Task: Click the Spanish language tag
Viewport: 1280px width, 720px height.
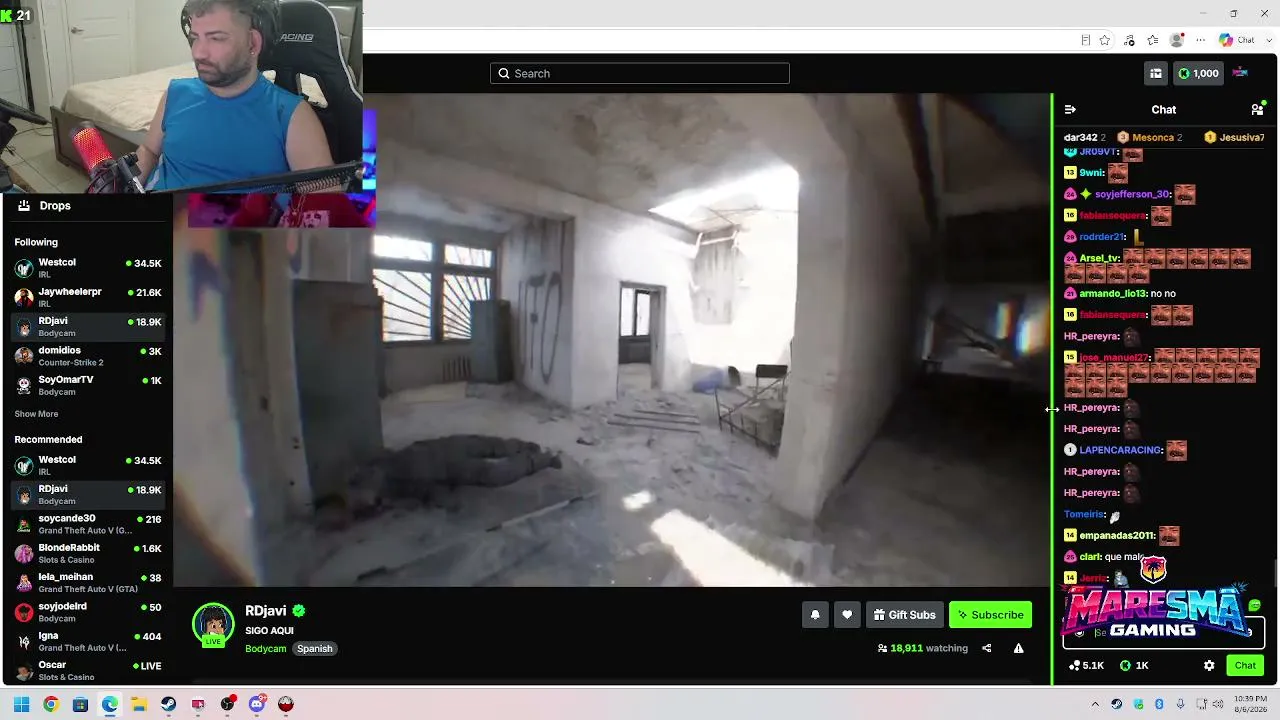Action: [314, 649]
